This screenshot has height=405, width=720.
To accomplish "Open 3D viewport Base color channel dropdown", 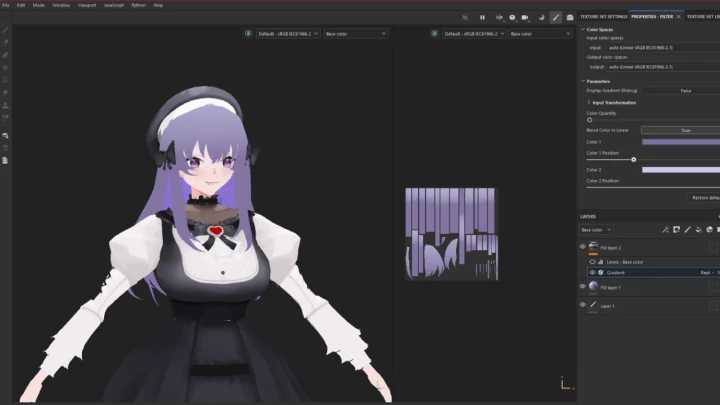I will [355, 34].
